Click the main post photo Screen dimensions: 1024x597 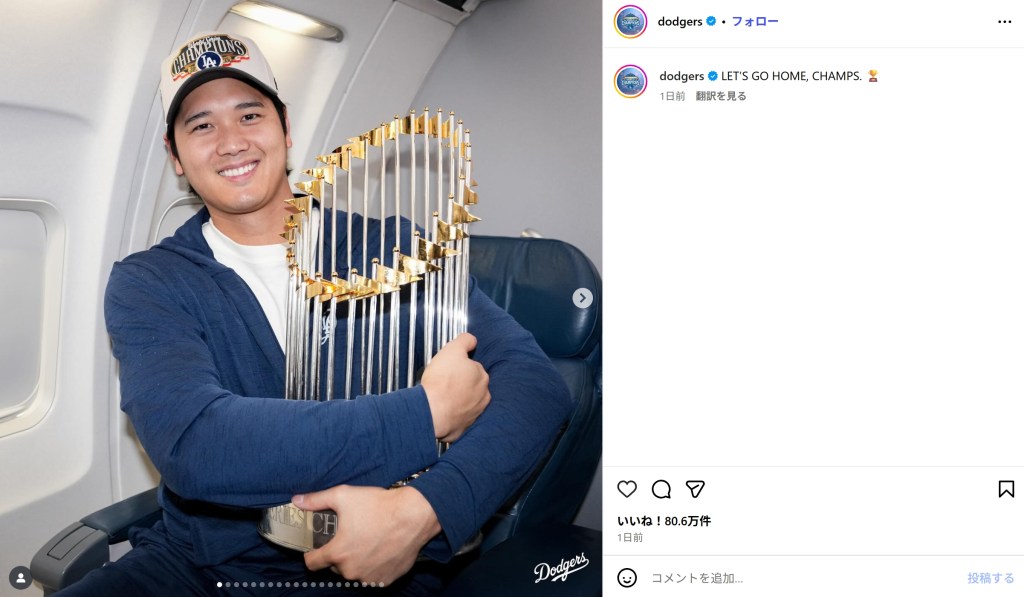tap(301, 298)
